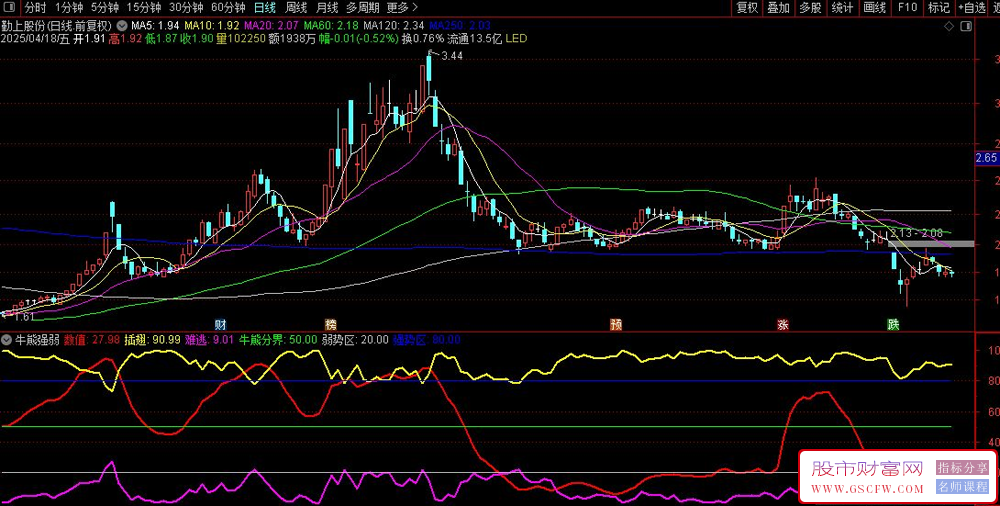This screenshot has width=1000, height=506.
Task: Switch to 月线 monthly chart
Action: [328, 8]
